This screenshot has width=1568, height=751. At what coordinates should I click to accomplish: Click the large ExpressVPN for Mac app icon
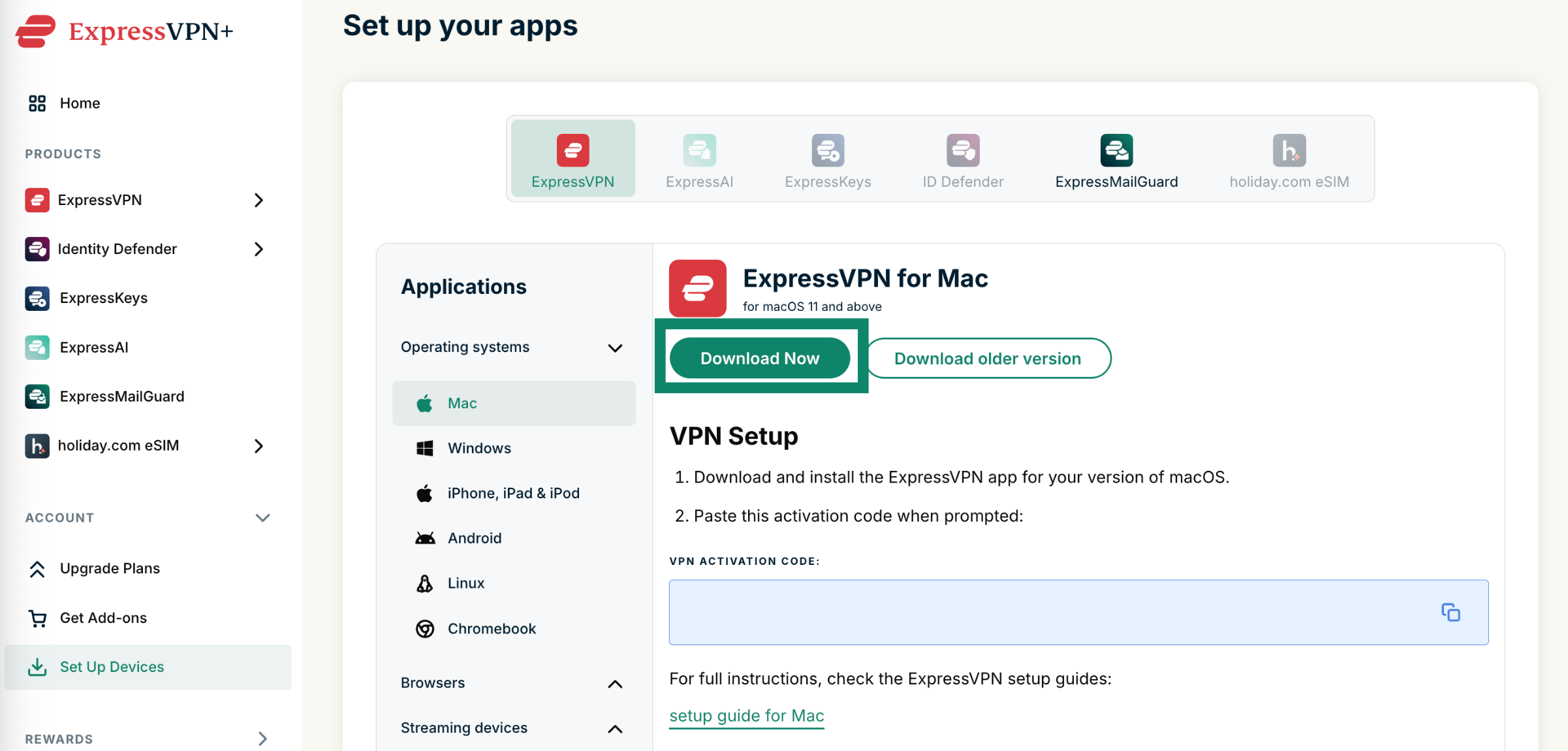click(x=698, y=288)
